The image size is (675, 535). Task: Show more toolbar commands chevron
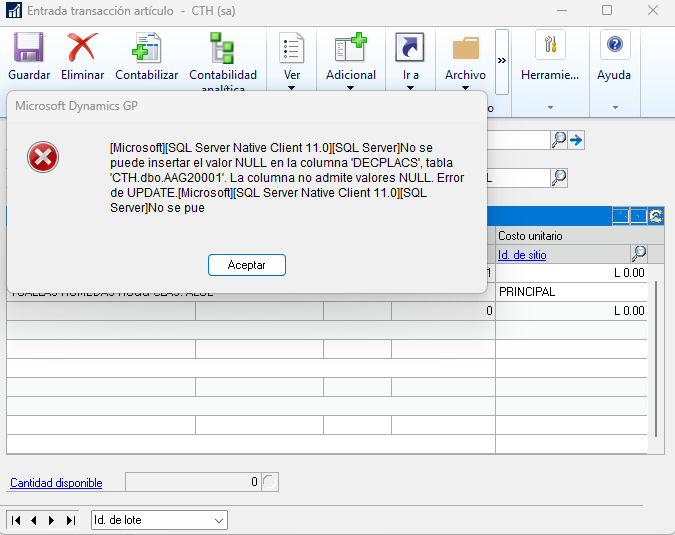[x=502, y=62]
